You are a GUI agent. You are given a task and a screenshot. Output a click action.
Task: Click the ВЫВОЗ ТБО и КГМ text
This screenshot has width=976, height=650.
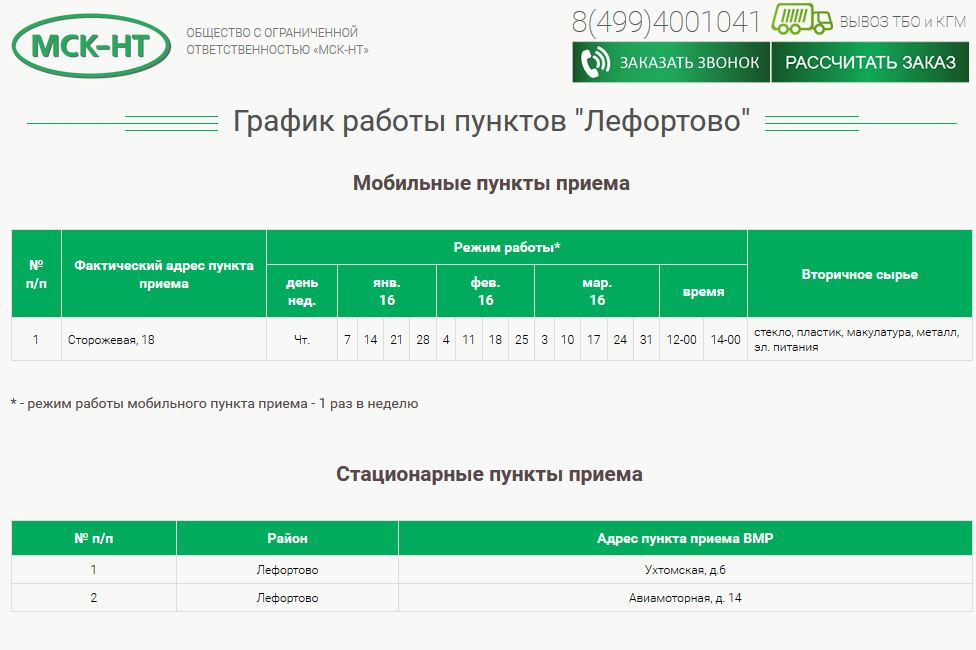(903, 22)
